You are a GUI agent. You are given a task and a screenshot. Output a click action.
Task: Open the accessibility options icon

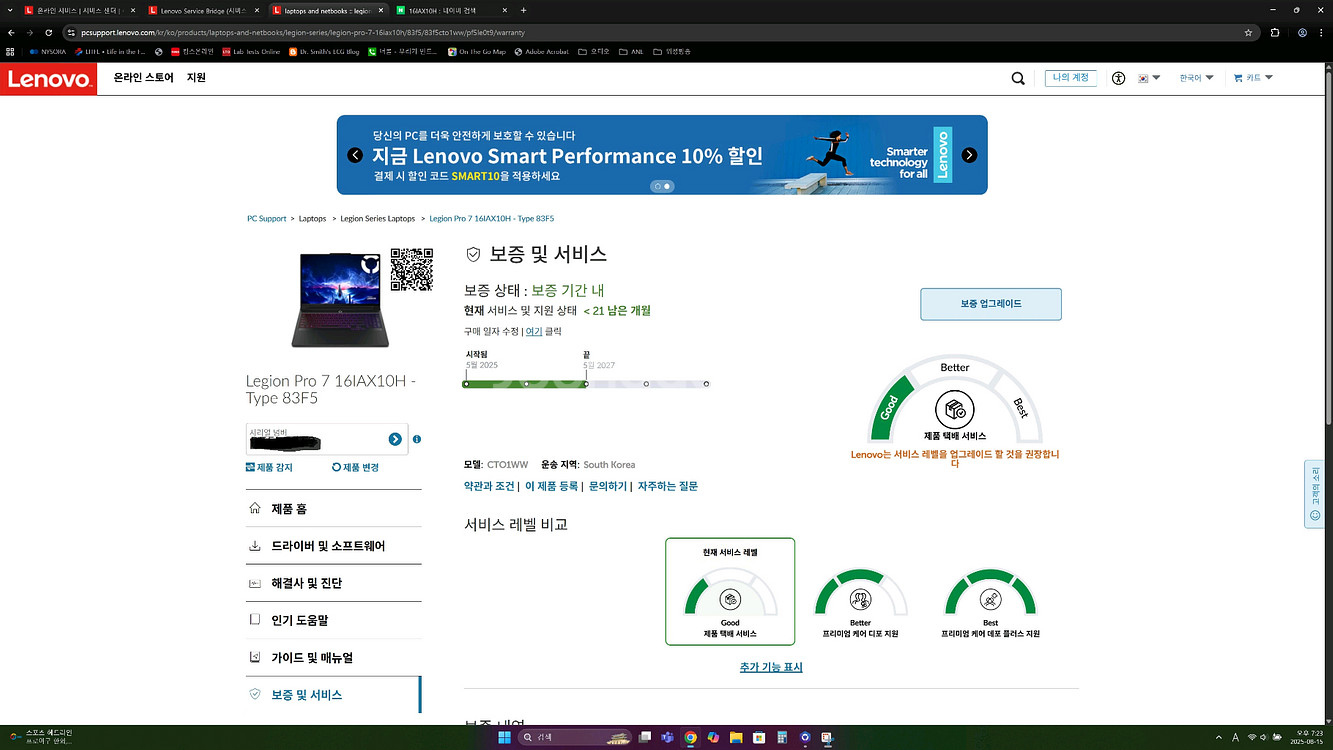point(1118,78)
